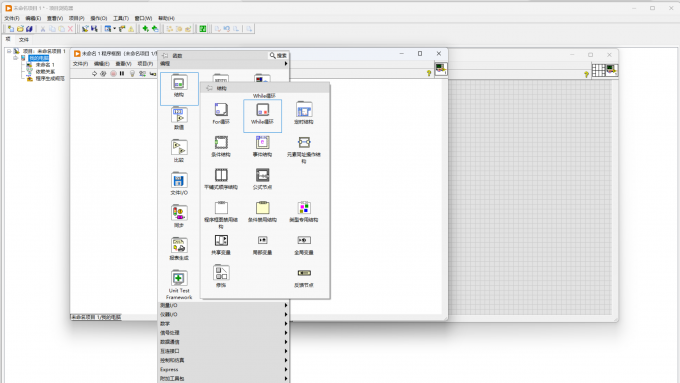Open 文件(F) menu in Project Explorer
The width and height of the screenshot is (680, 383).
pos(12,18)
